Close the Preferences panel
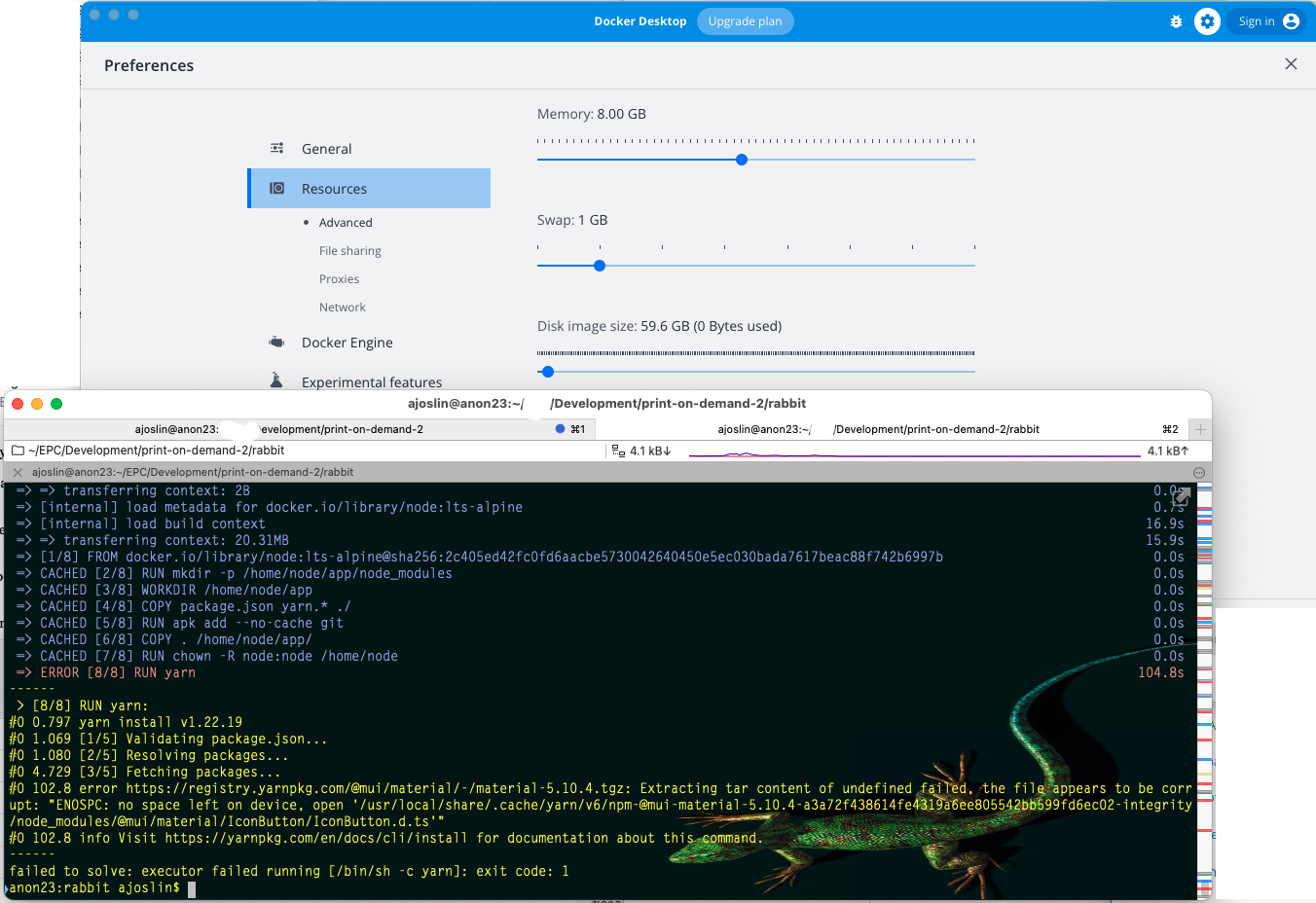1316x903 pixels. coord(1291,64)
